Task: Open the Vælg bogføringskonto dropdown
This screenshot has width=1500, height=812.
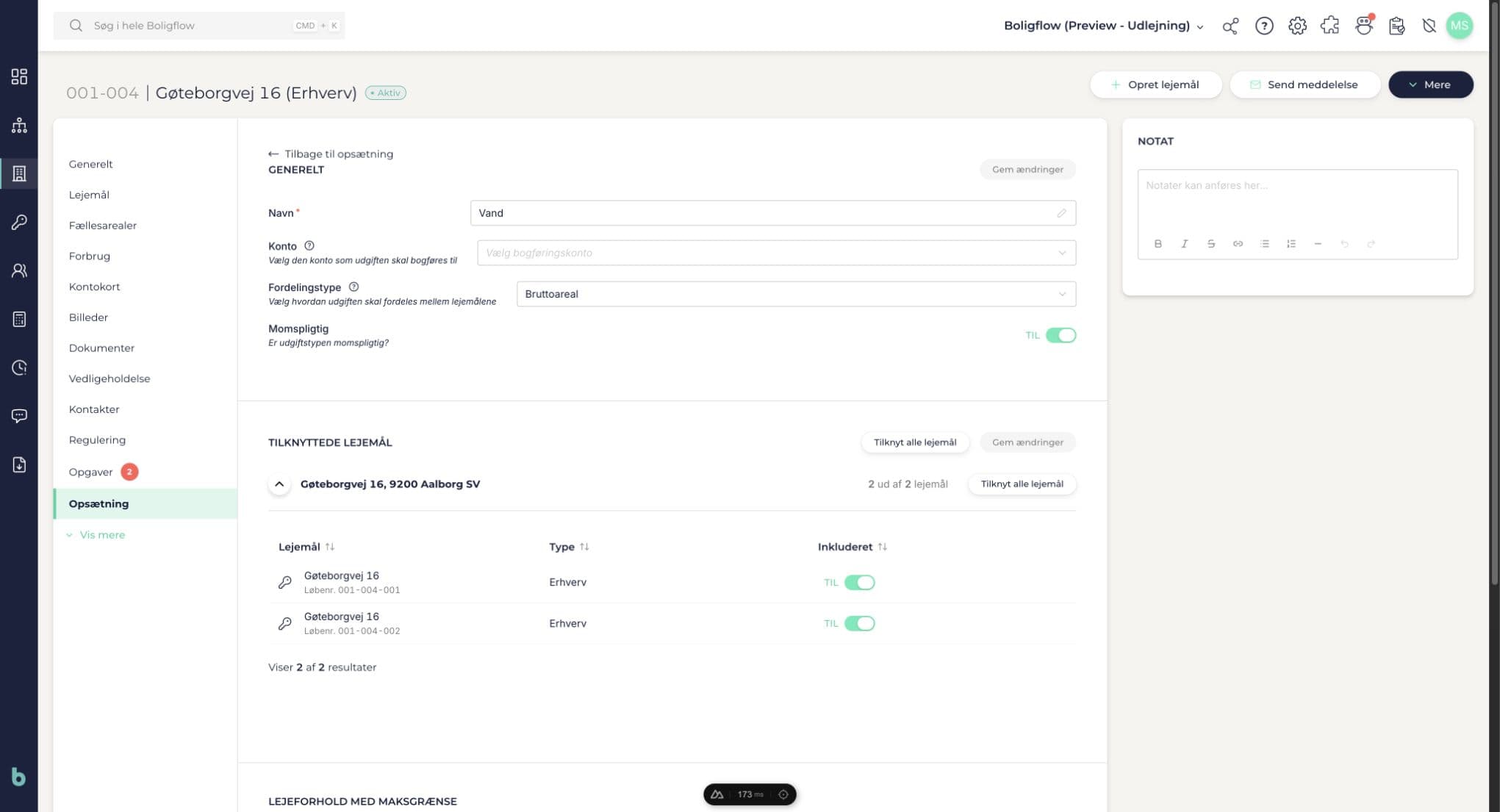Action: coord(776,253)
